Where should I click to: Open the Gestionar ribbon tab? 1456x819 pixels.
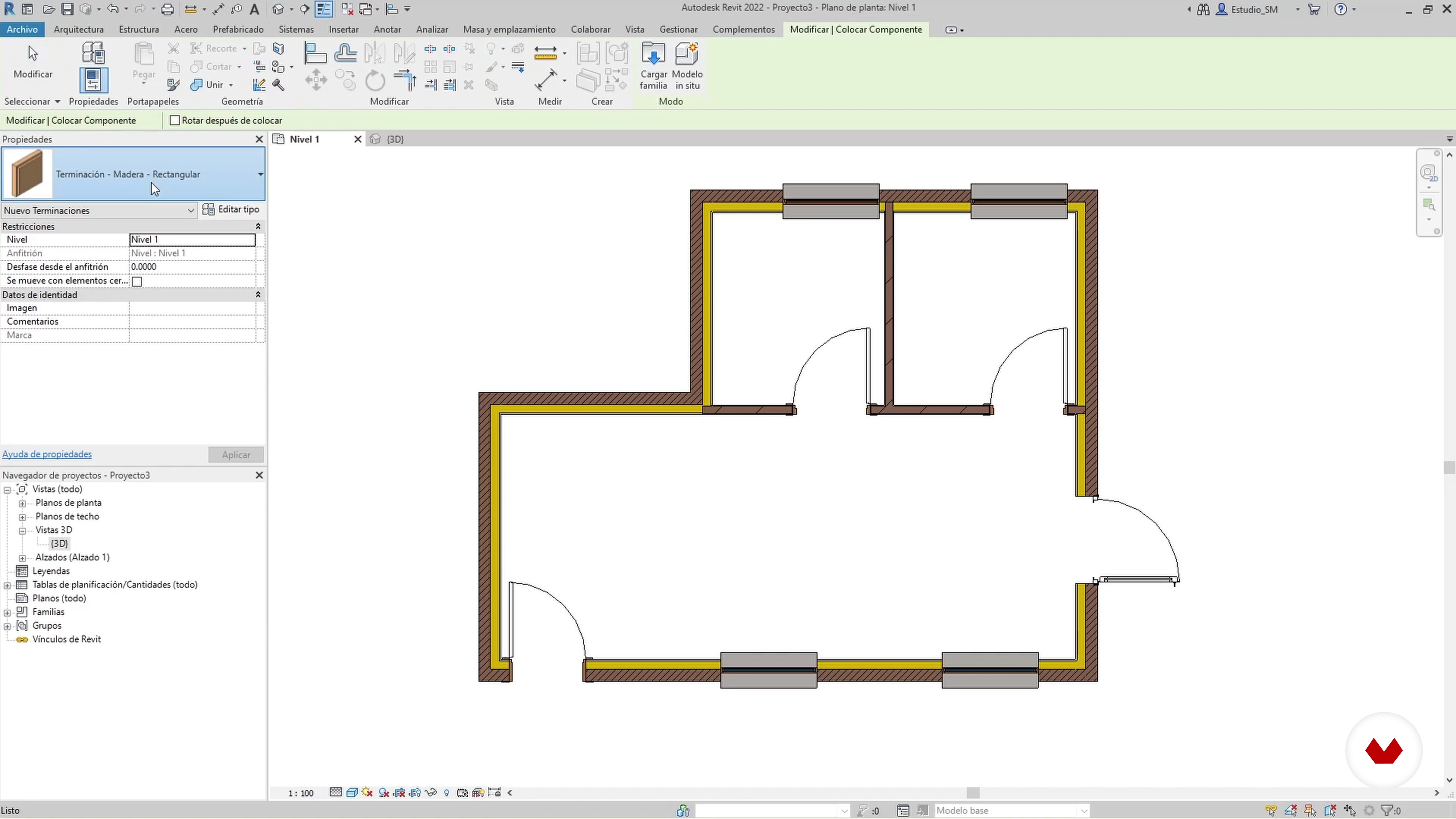(678, 30)
